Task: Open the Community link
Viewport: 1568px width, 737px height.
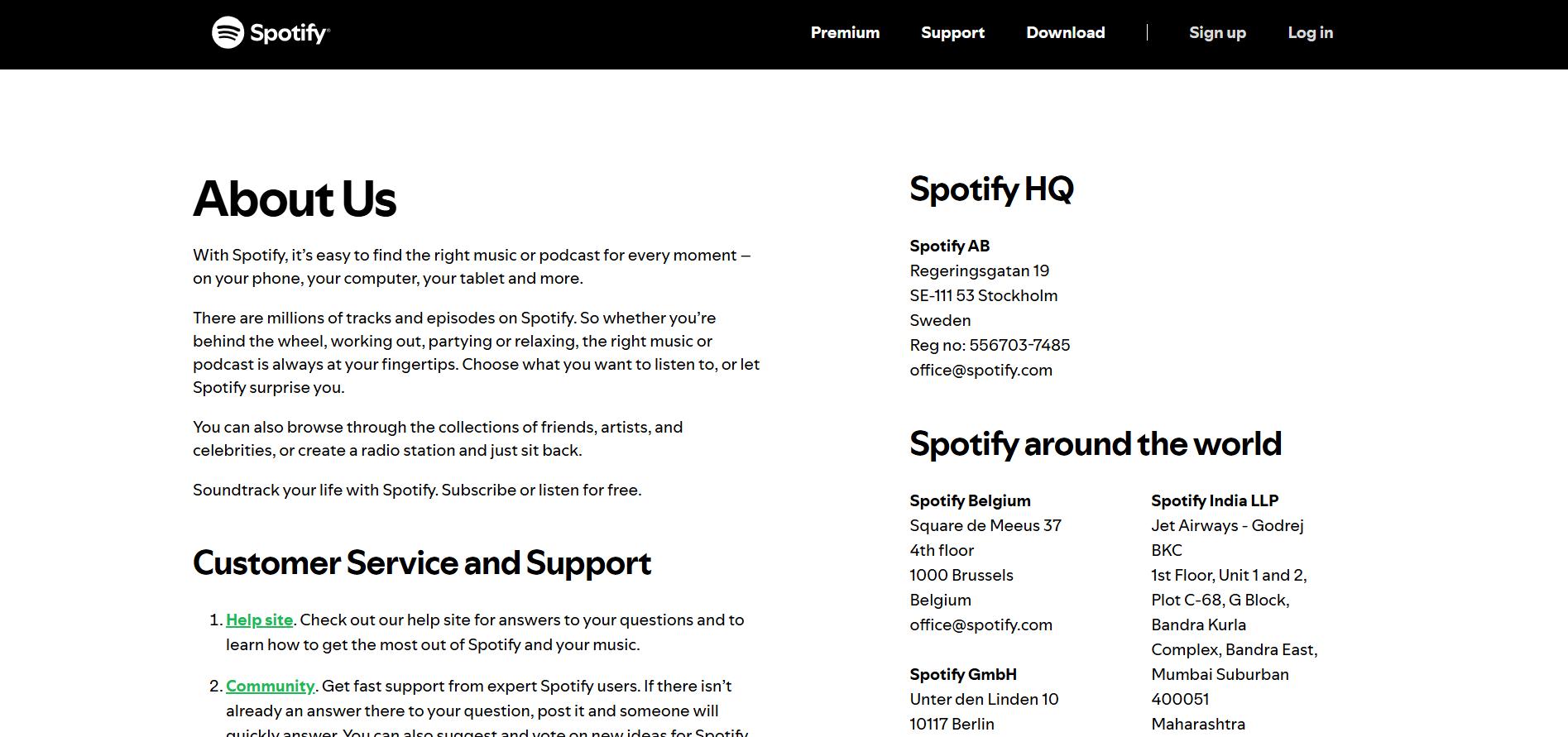Action: point(270,687)
